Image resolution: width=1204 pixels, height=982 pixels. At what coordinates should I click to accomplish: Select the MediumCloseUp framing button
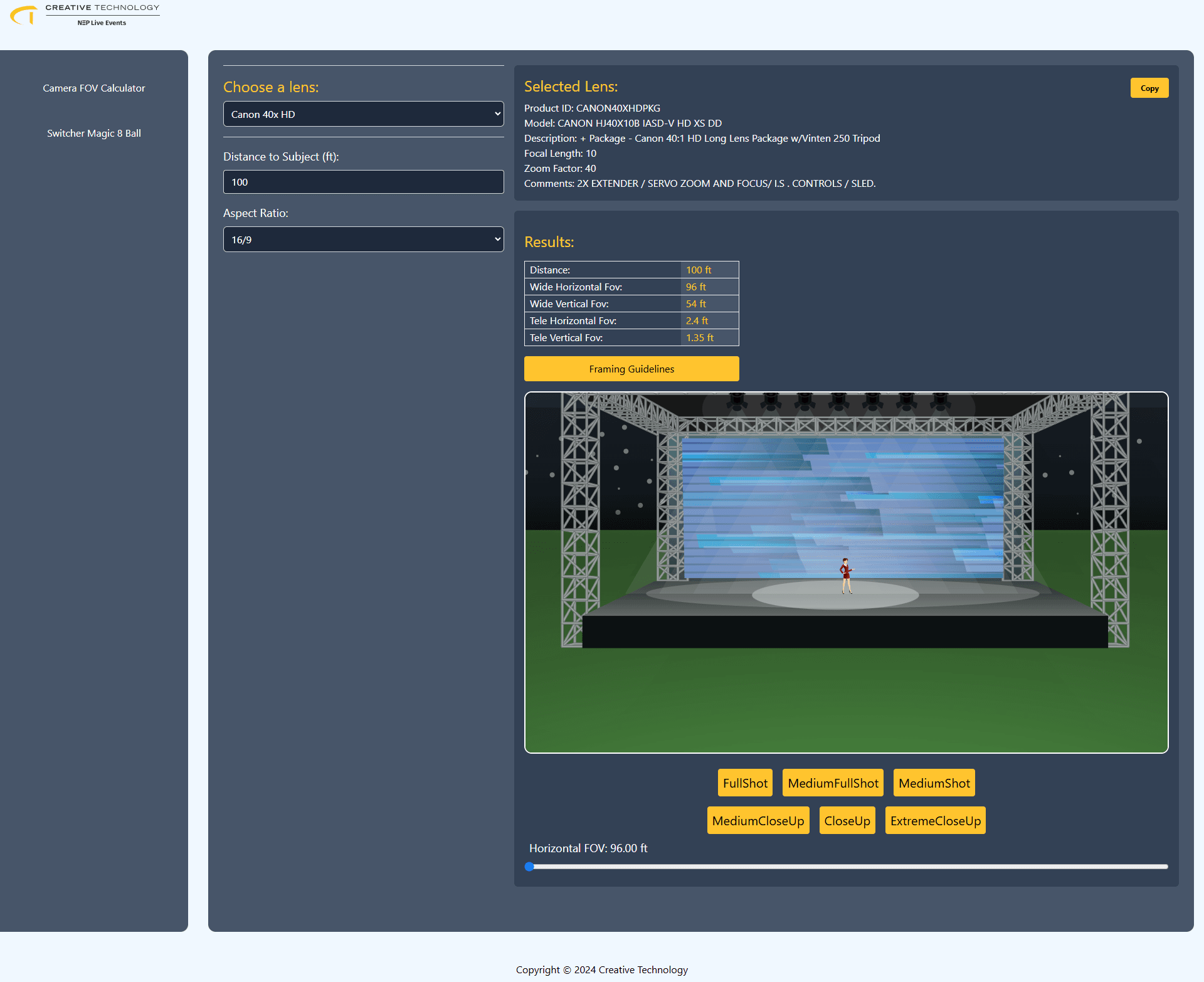tap(758, 820)
